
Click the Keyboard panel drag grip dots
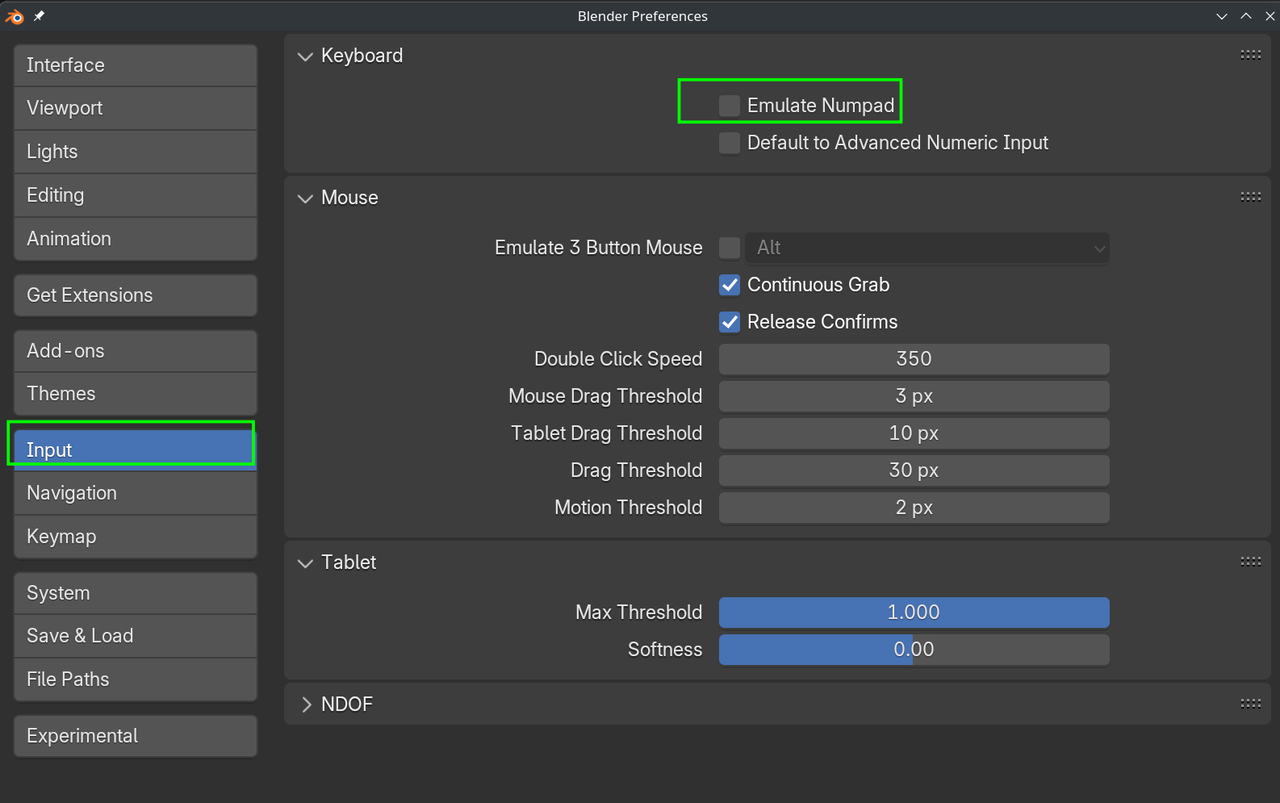coord(1250,55)
